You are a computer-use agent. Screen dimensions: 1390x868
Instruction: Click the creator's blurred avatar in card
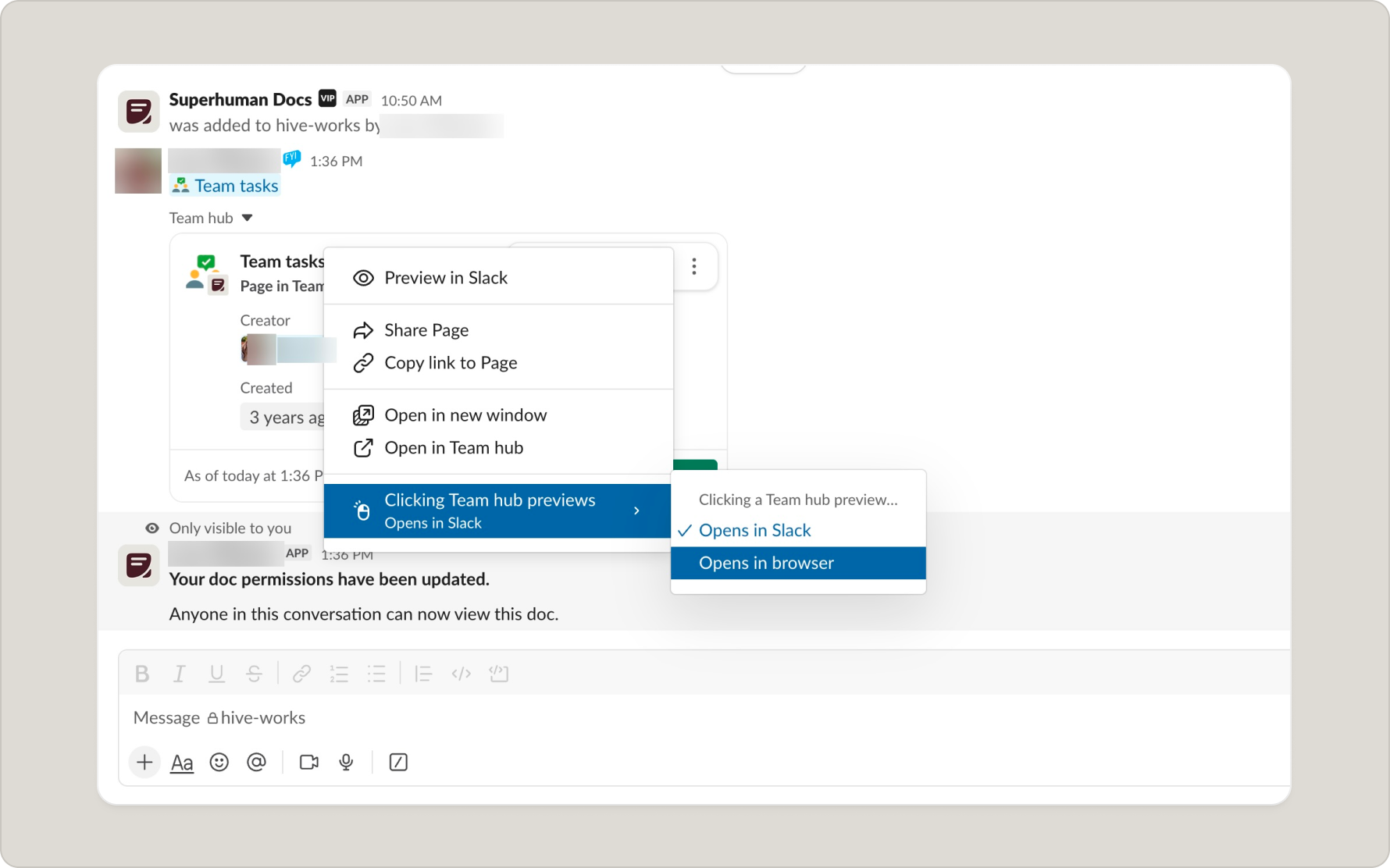tap(258, 349)
